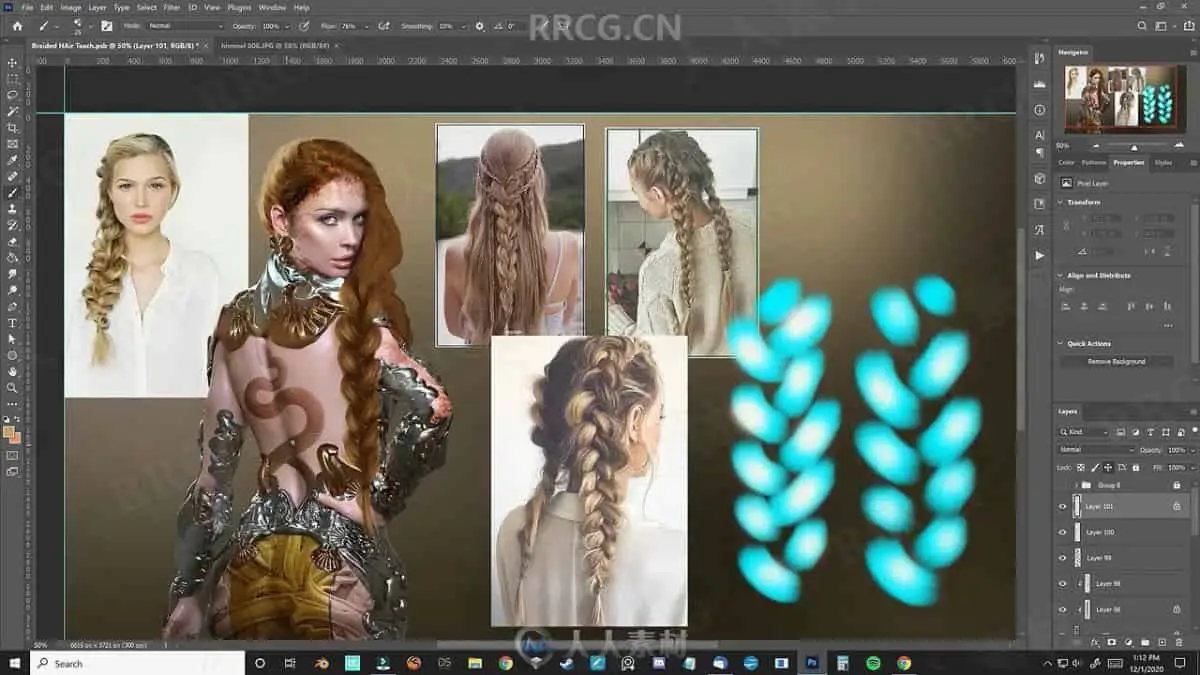Select the Lasso tool
The image size is (1200, 675).
click(13, 95)
